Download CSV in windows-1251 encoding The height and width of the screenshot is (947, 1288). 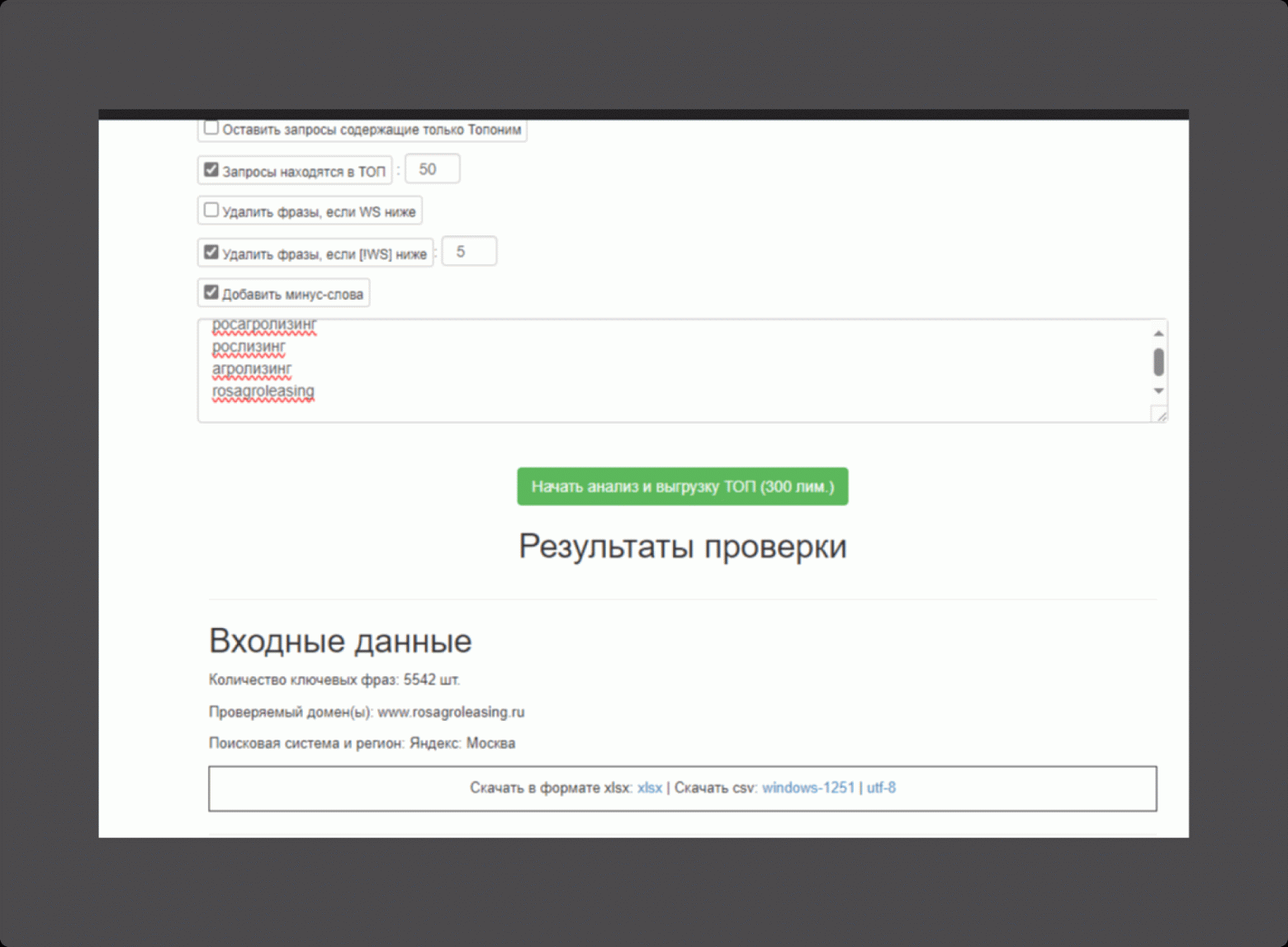807,788
